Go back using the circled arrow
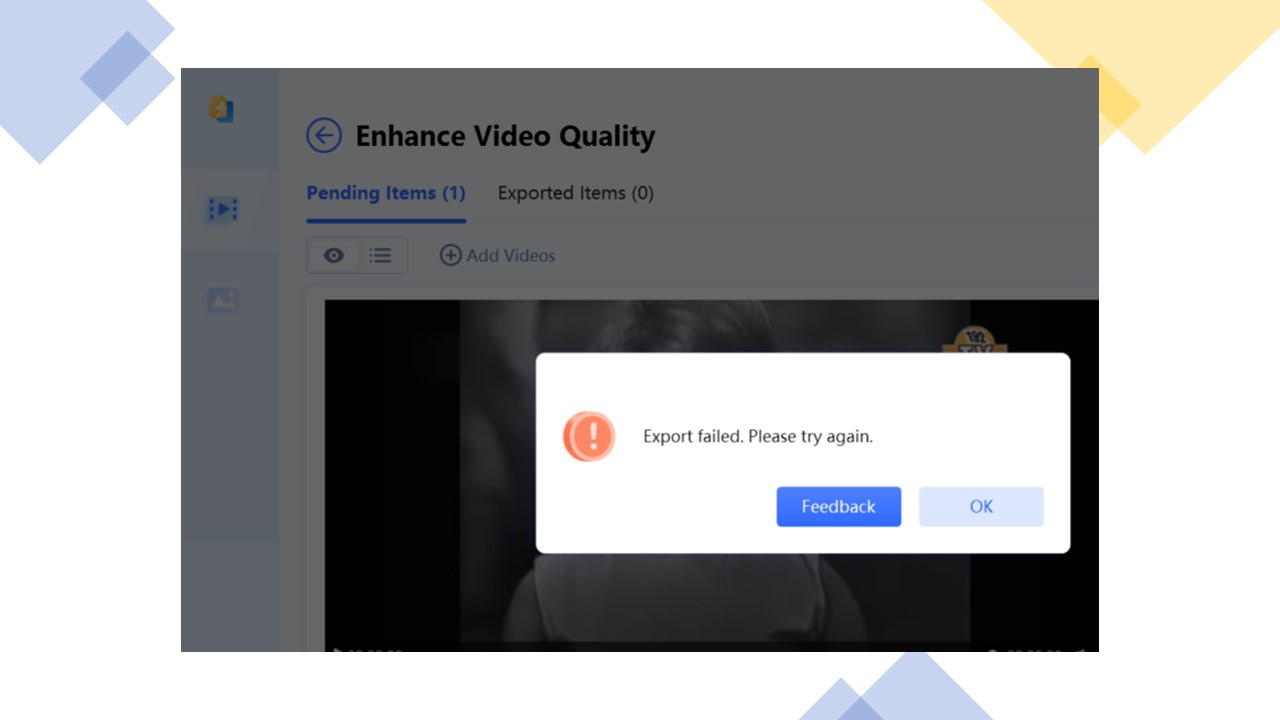 coord(324,135)
